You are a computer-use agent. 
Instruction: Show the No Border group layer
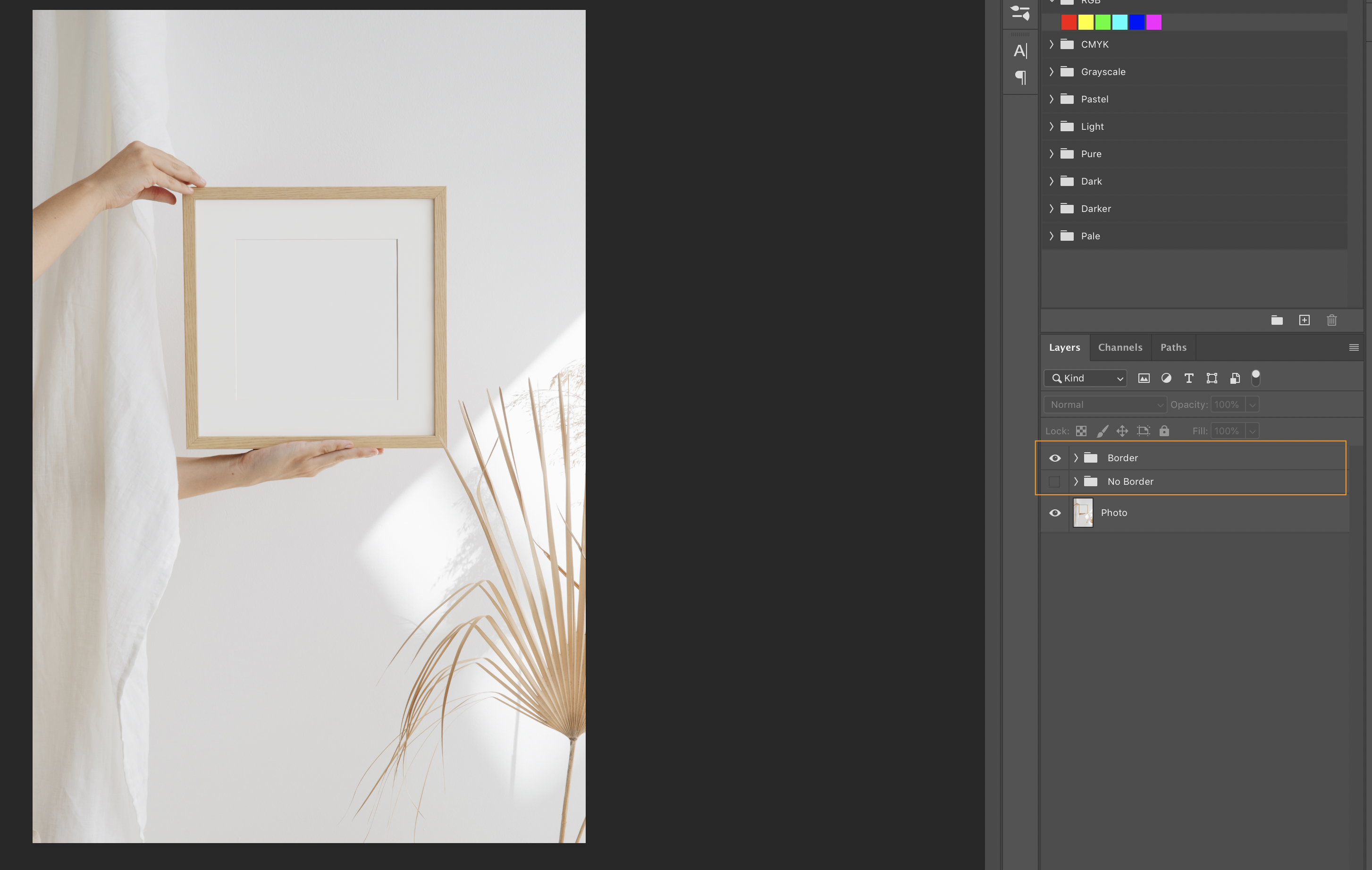click(x=1055, y=482)
